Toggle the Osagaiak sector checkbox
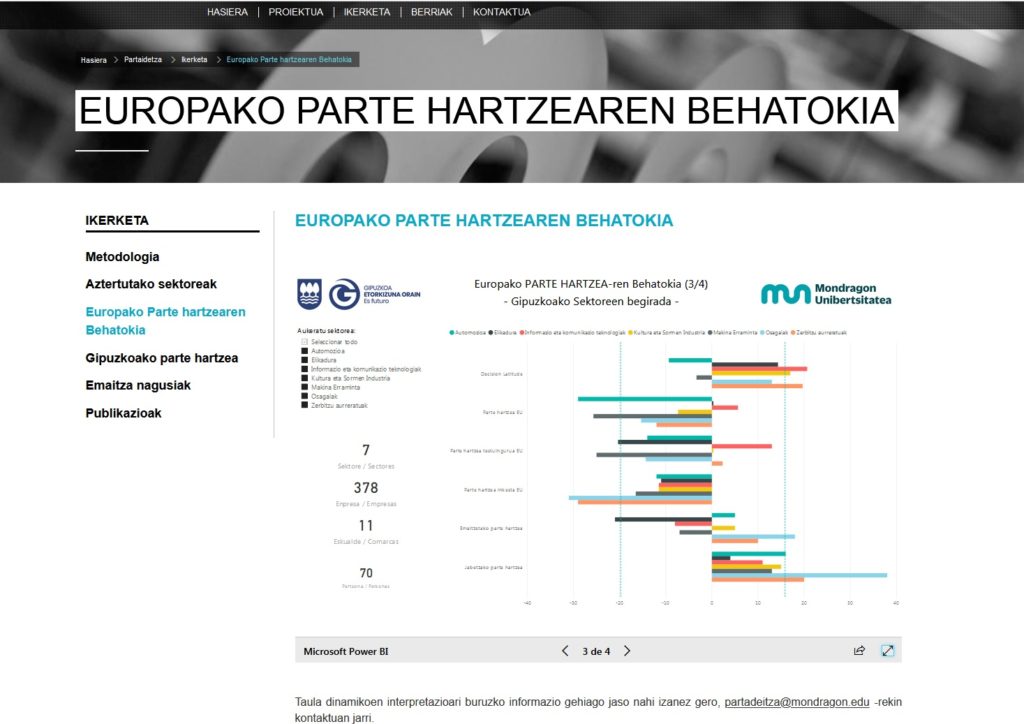 tap(304, 396)
